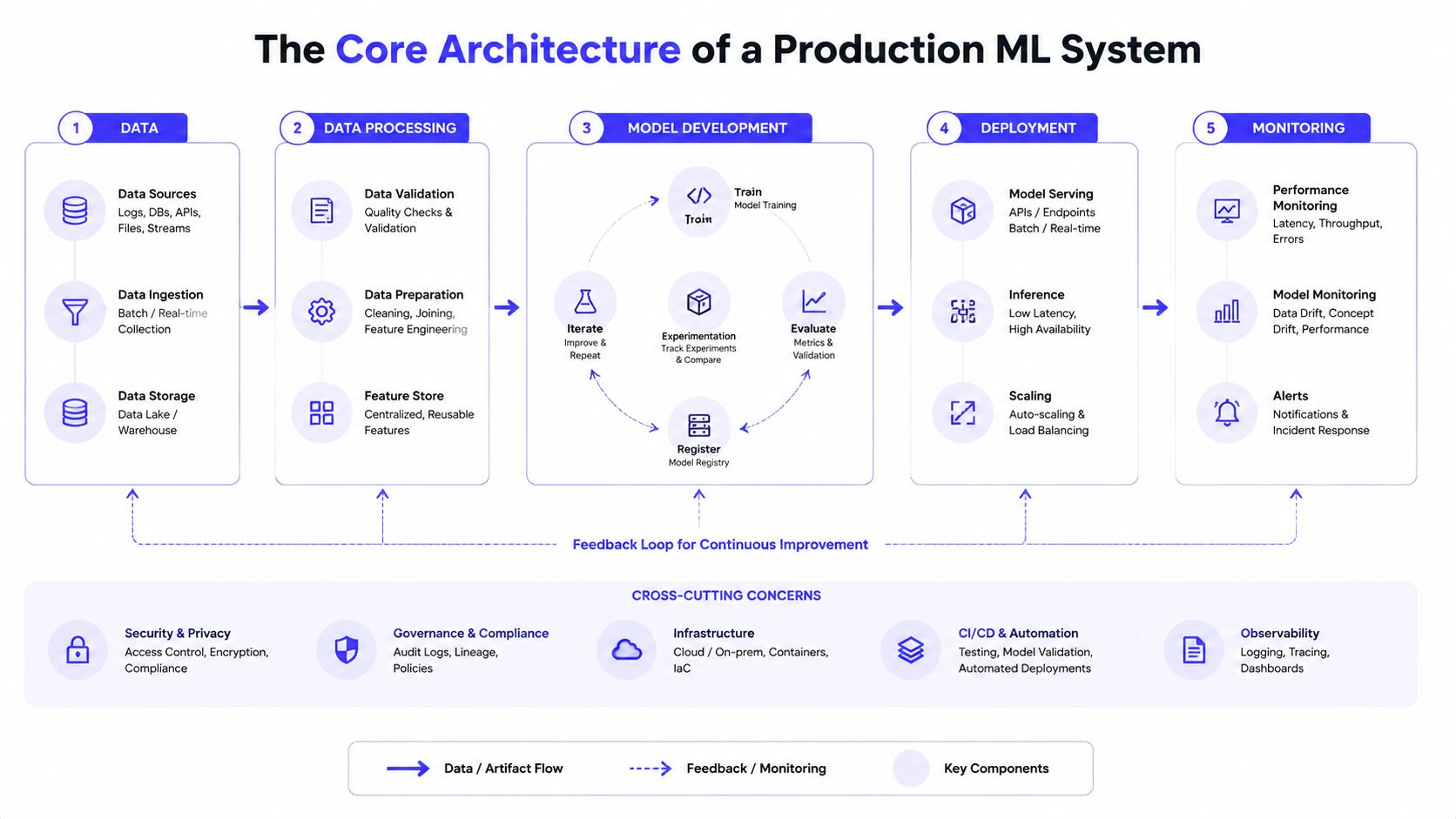Click the CI/CD & Automation title link
The height and width of the screenshot is (819, 1456).
click(x=1018, y=634)
